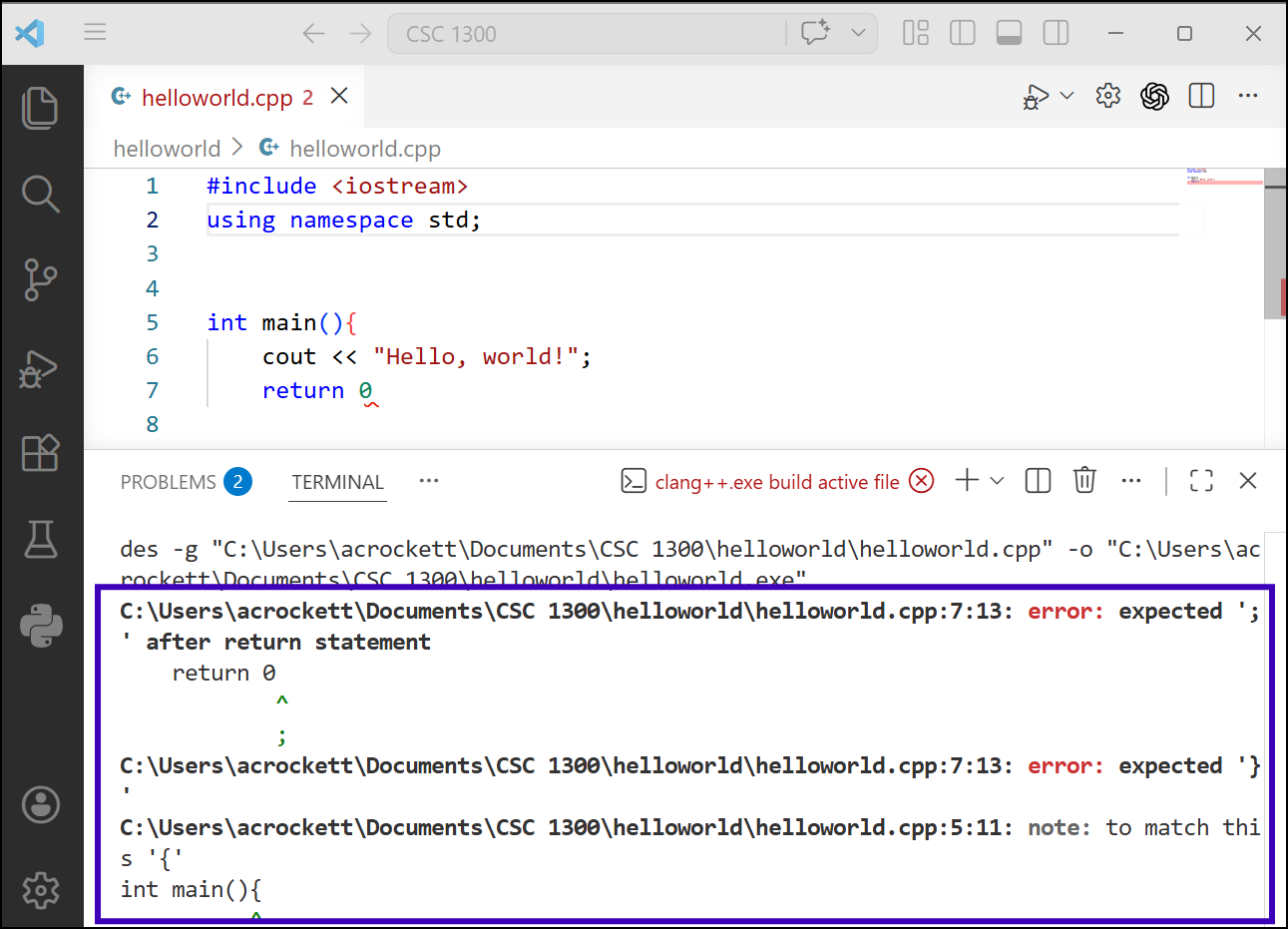Image resolution: width=1288 pixels, height=929 pixels.
Task: Click the ChatGPT icon in editor toolbar
Action: [x=1154, y=96]
